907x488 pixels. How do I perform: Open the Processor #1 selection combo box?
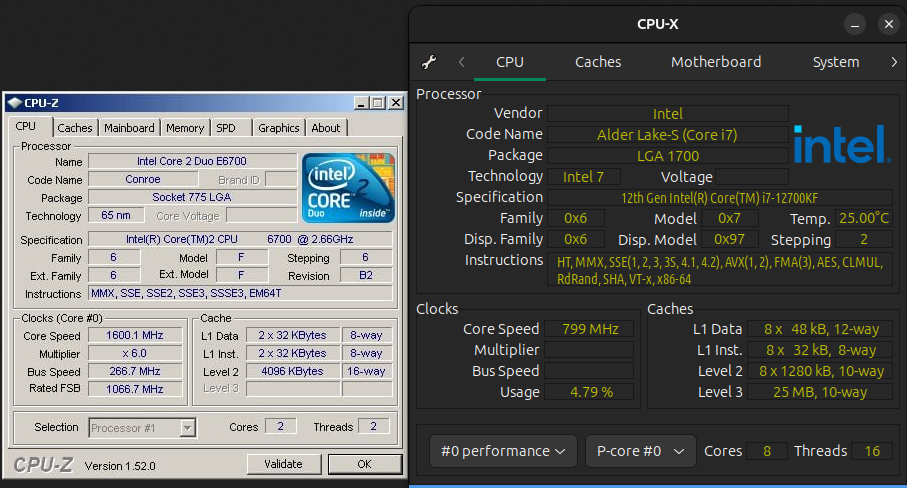tap(142, 428)
